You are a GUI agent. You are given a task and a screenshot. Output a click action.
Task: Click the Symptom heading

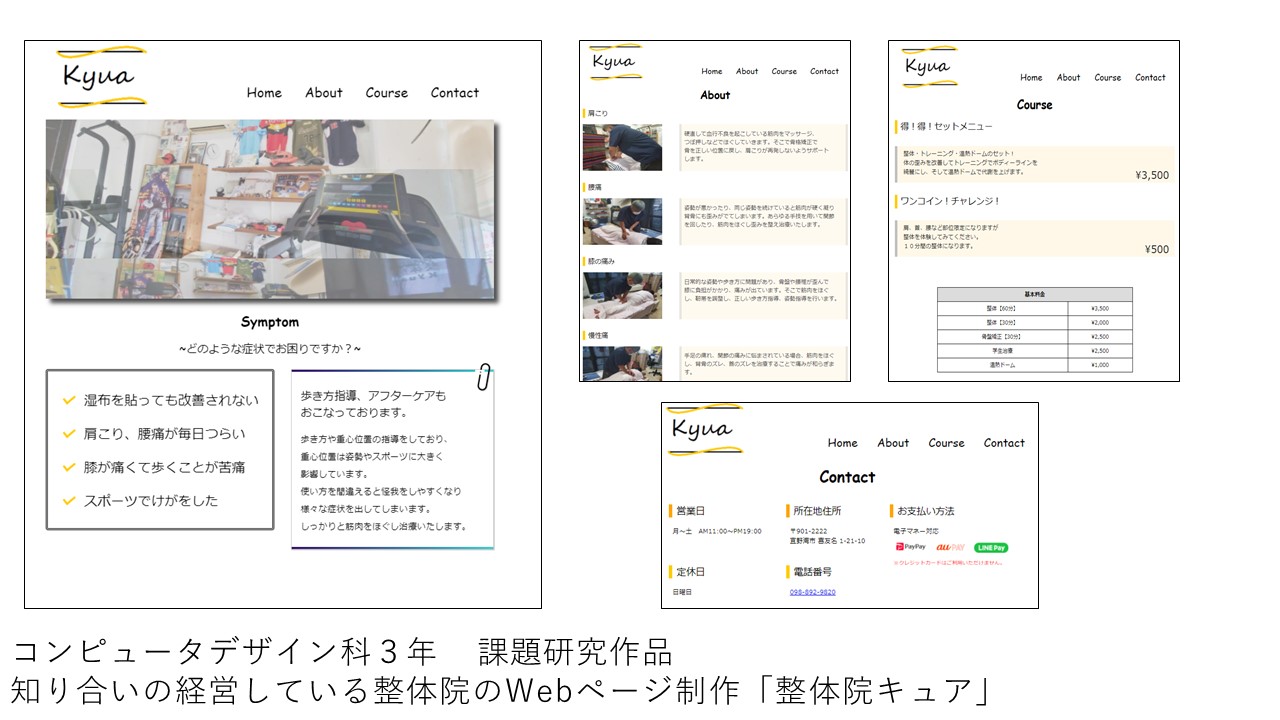270,322
